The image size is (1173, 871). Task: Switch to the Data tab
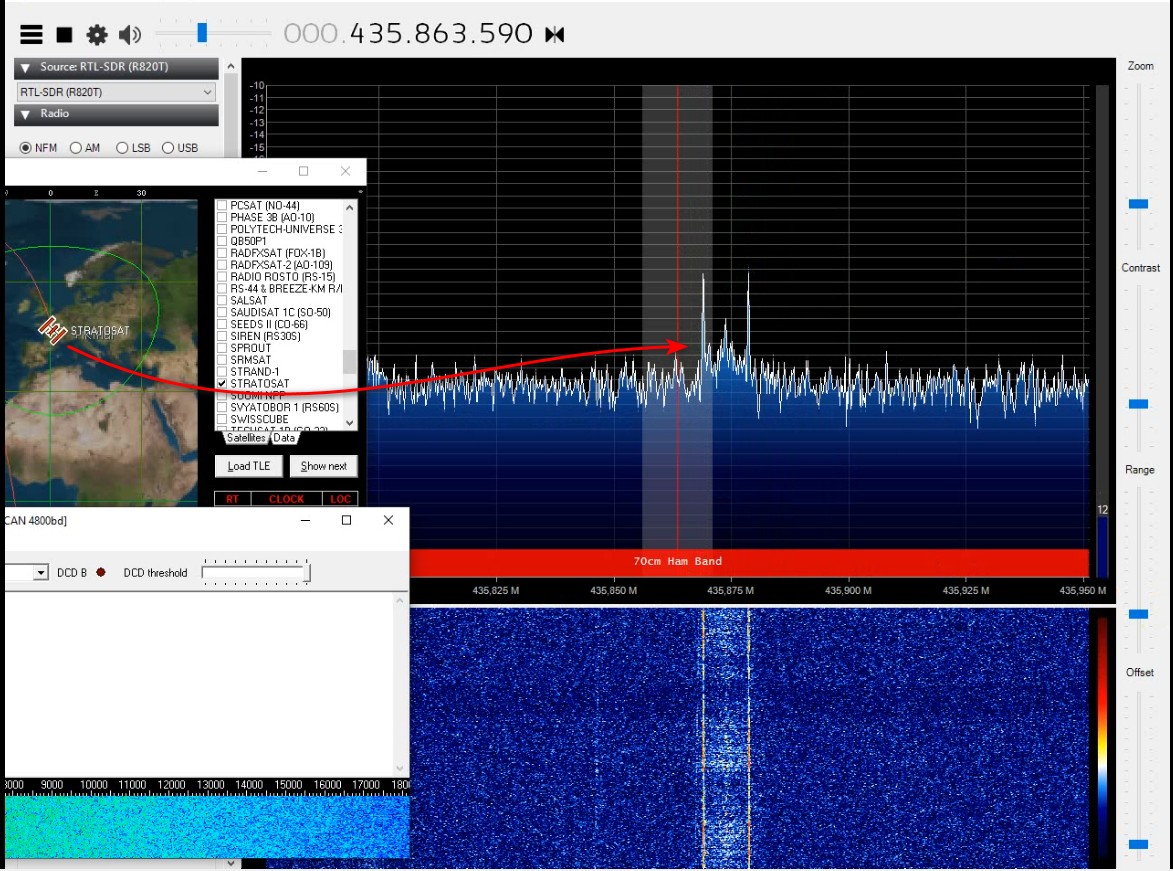285,438
